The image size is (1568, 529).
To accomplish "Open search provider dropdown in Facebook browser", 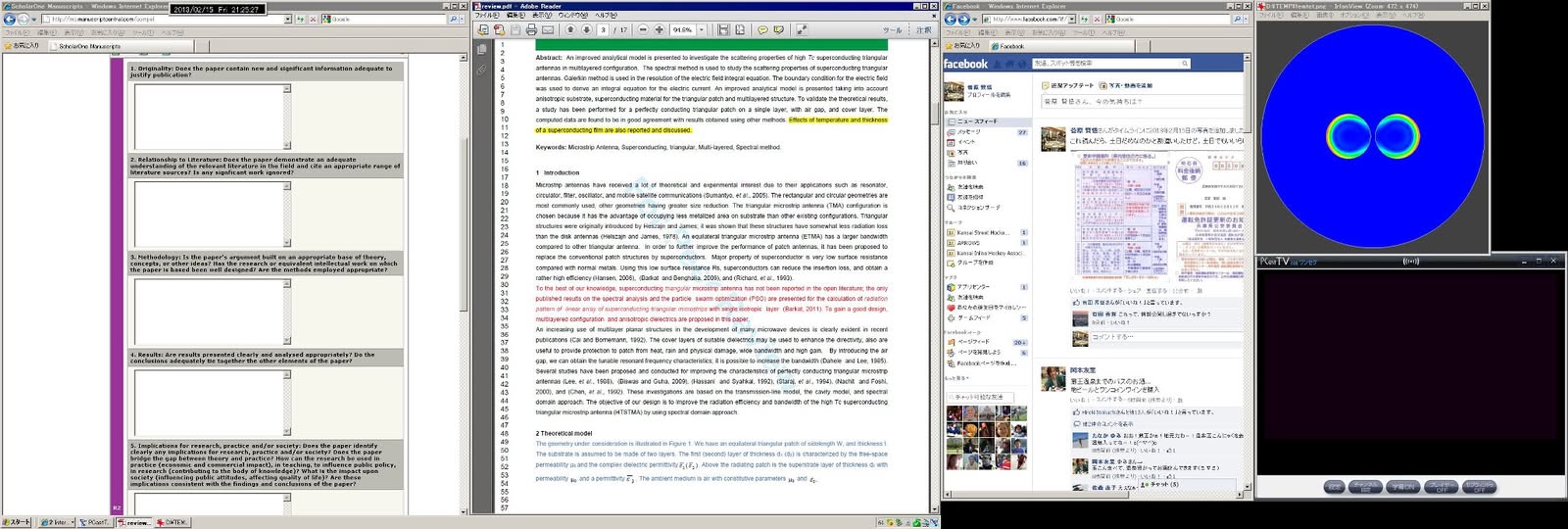I will pos(1247,19).
